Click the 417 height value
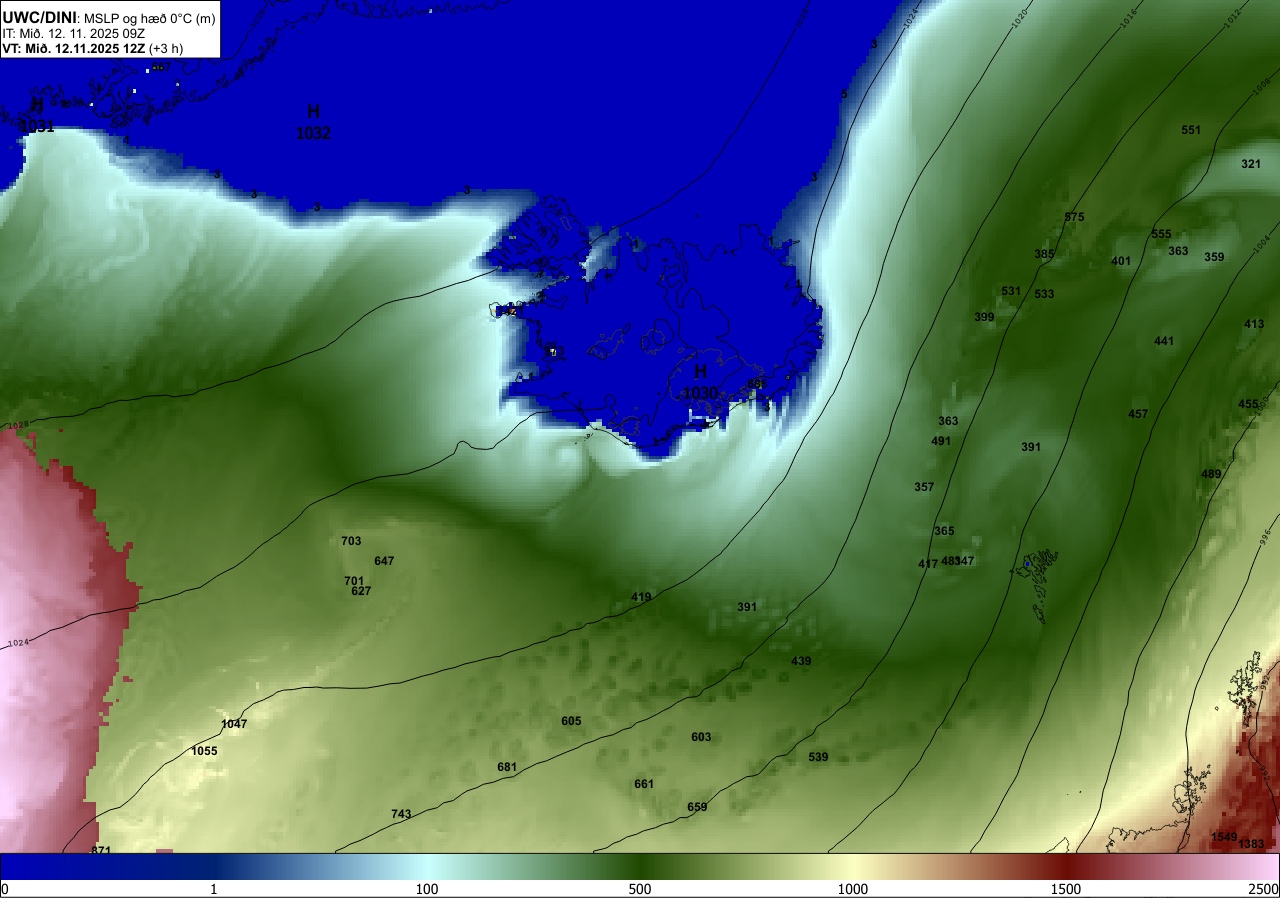This screenshot has height=898, width=1280. click(x=928, y=564)
